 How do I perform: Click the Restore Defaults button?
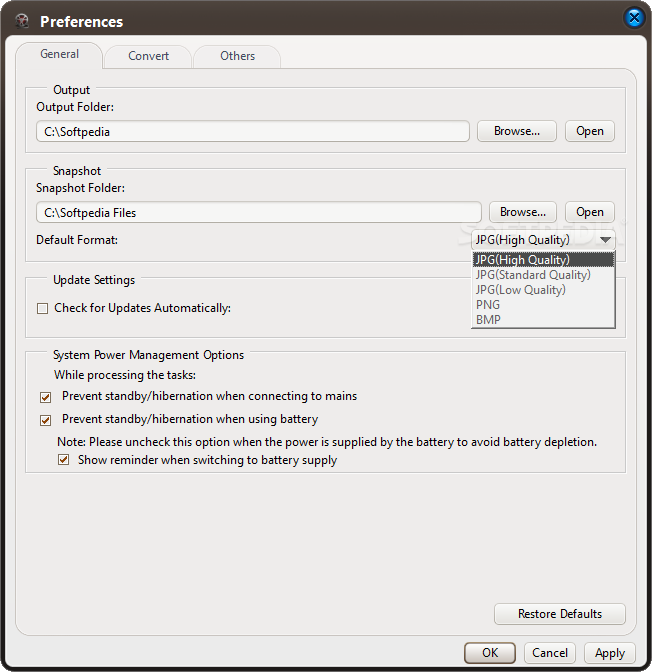[559, 614]
